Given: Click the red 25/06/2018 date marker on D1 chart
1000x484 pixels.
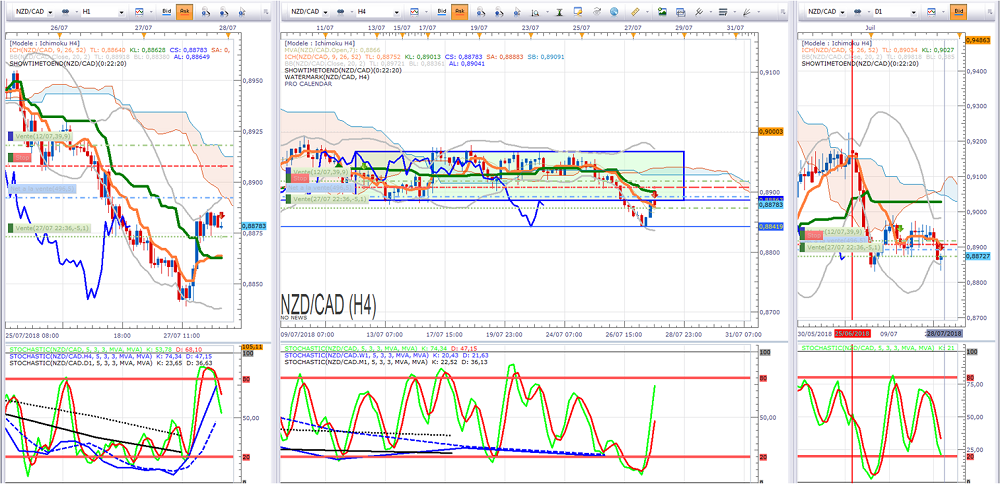Looking at the screenshot, I should (852, 334).
